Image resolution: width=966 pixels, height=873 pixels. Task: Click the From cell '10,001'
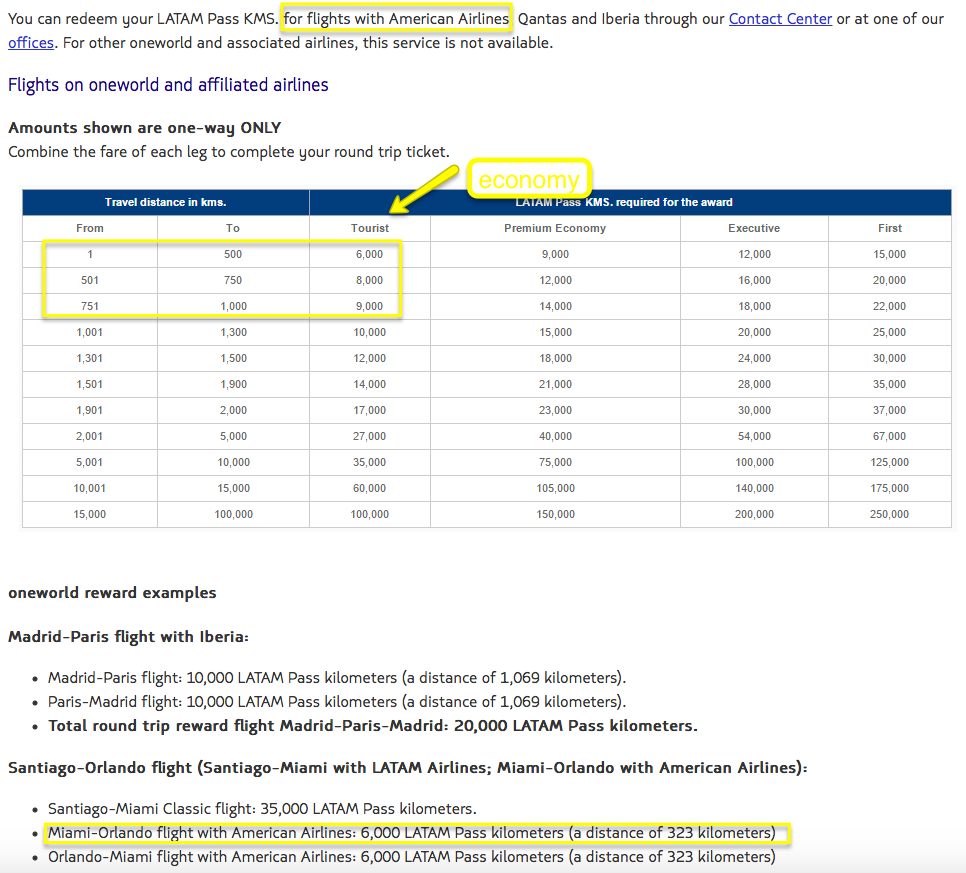click(x=90, y=488)
